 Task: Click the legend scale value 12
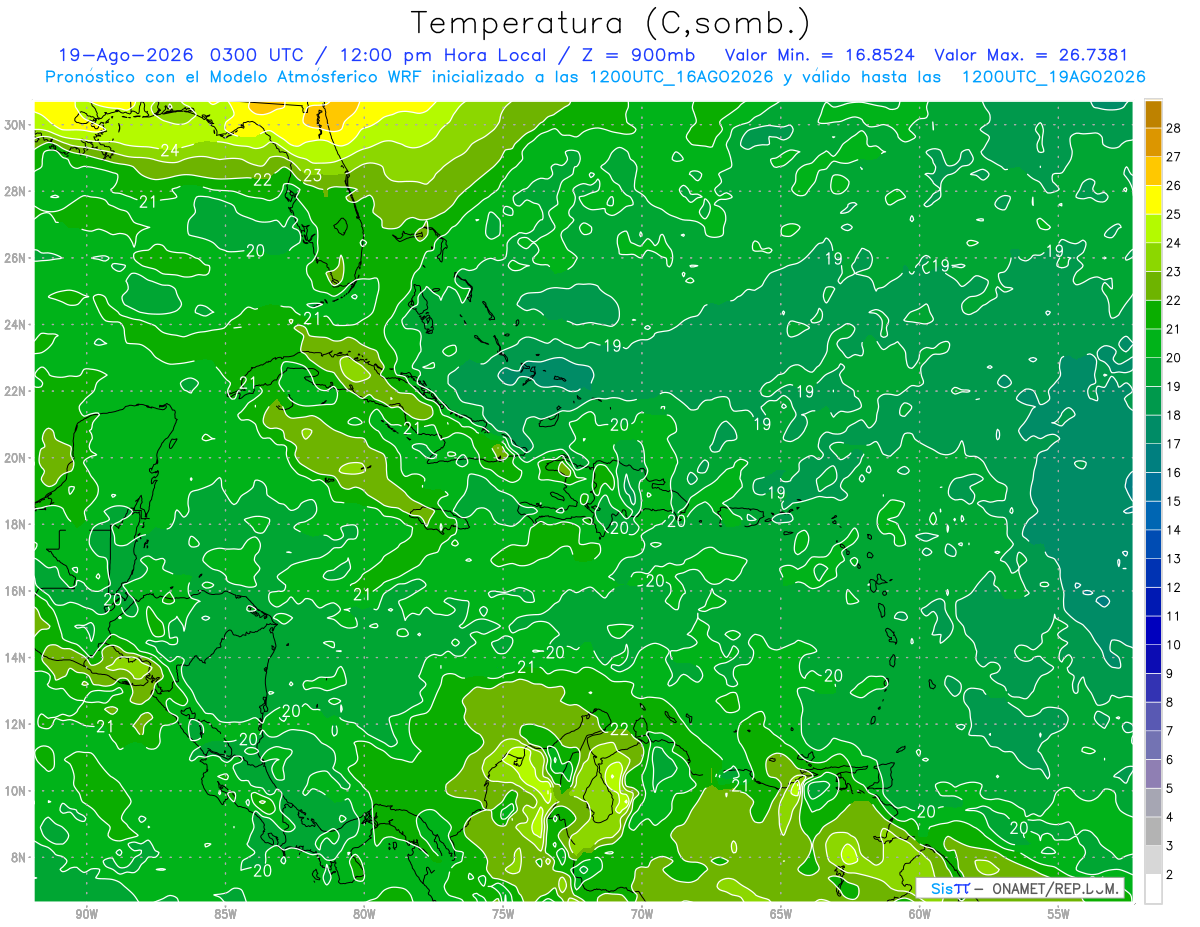coord(1175,587)
